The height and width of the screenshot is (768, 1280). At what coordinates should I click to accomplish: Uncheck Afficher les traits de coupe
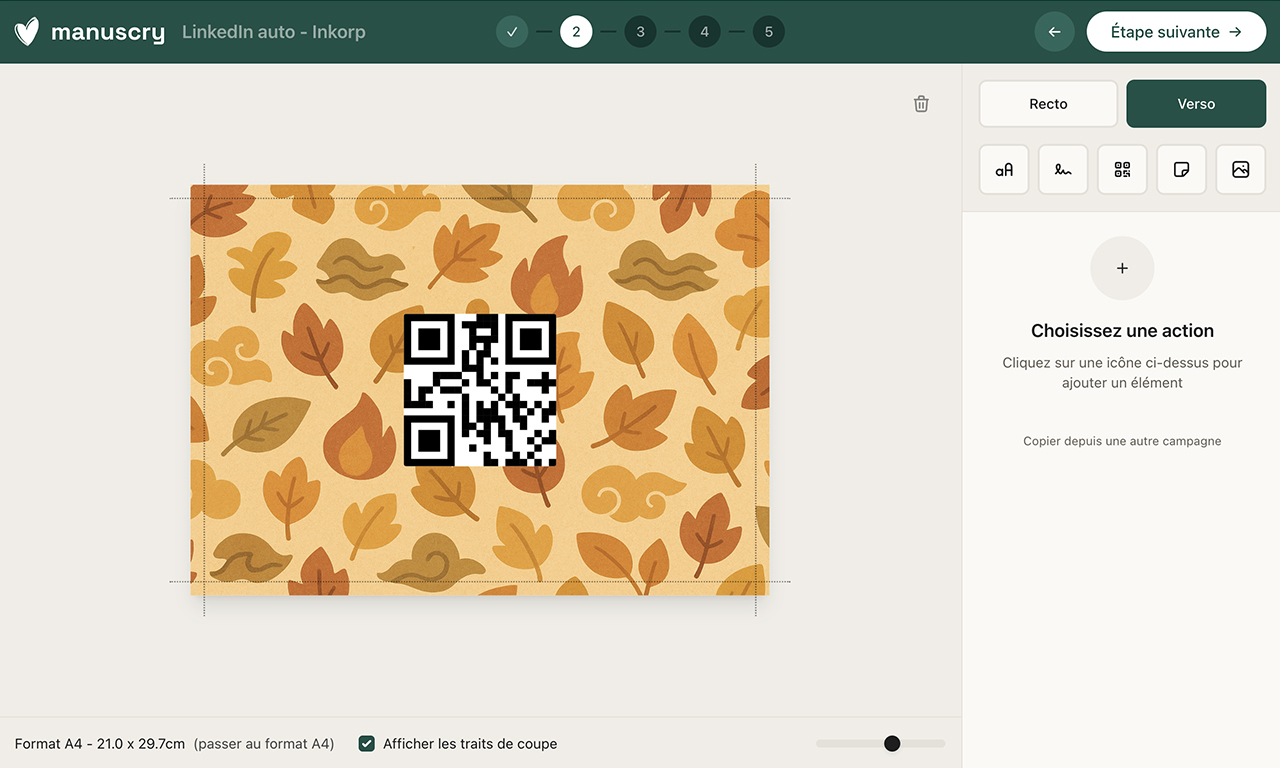coord(367,743)
